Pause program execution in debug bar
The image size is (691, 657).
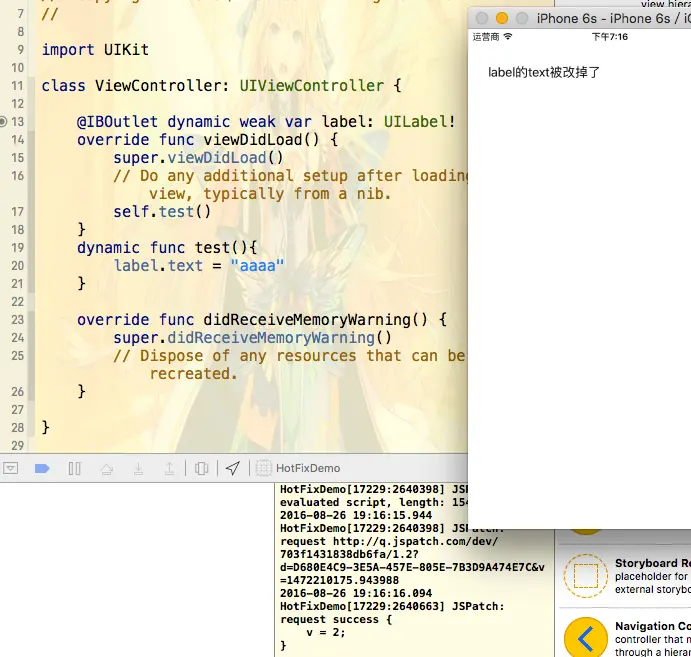(x=74, y=468)
